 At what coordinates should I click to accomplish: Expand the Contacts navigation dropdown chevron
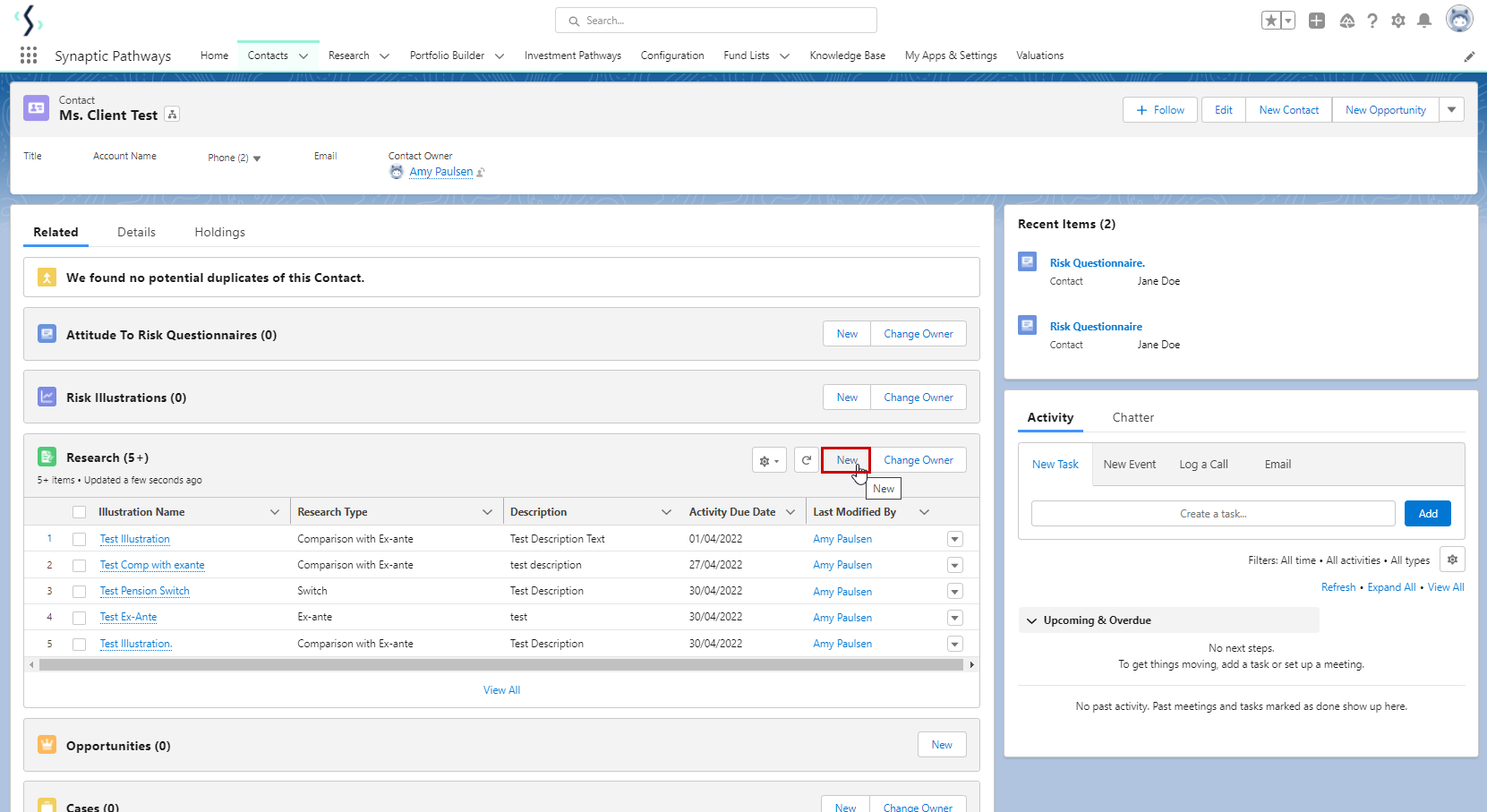coord(303,56)
